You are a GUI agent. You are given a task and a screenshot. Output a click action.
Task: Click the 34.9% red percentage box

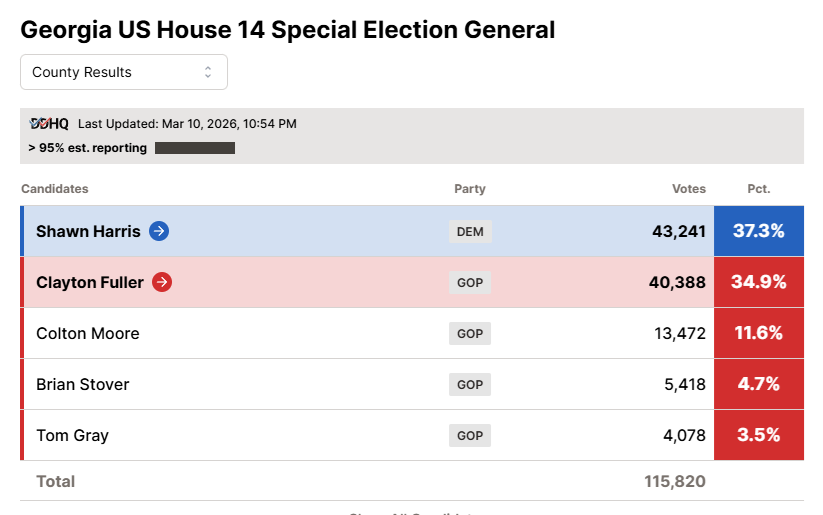[758, 282]
